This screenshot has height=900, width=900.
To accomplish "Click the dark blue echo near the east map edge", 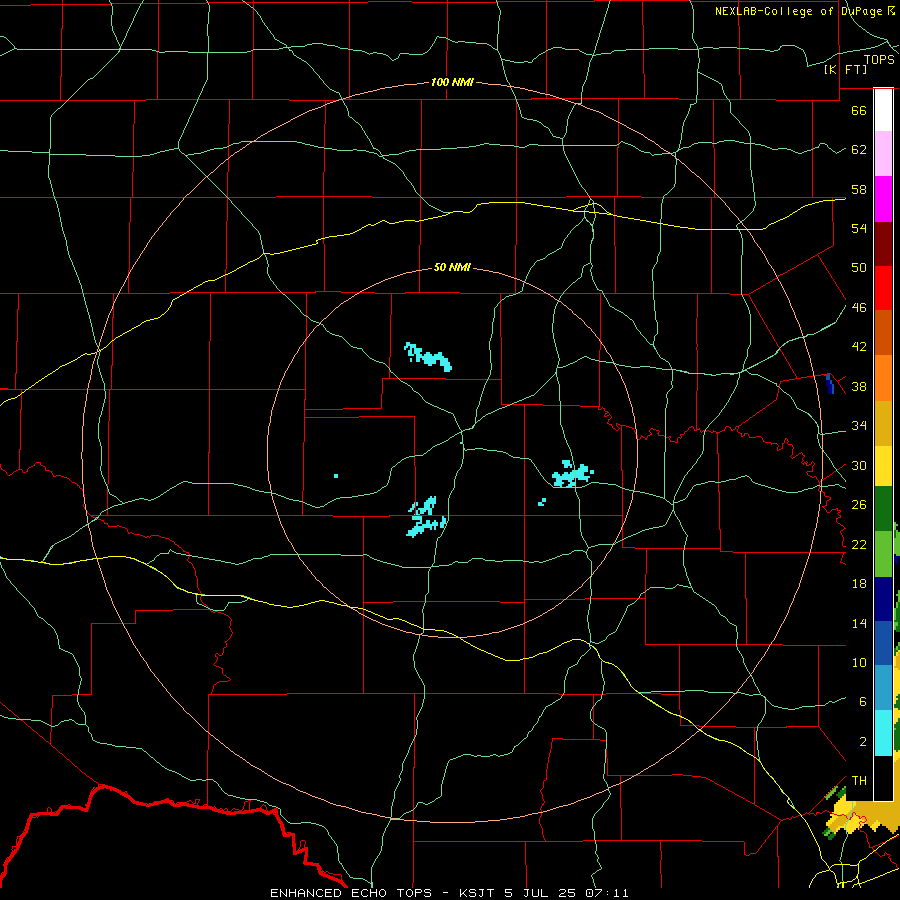I will (830, 383).
